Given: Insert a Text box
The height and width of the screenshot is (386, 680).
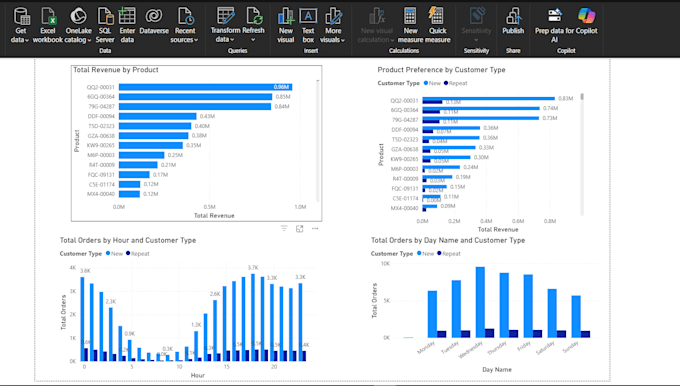Looking at the screenshot, I should click(x=308, y=25).
